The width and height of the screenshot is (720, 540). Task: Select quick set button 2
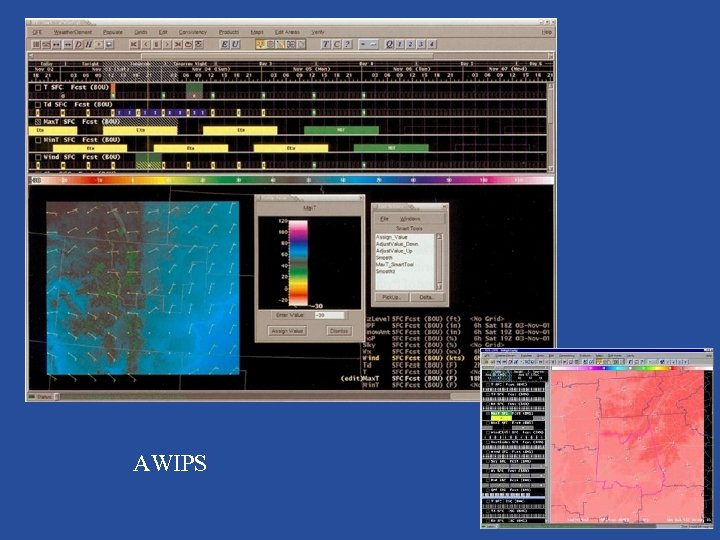coord(411,45)
